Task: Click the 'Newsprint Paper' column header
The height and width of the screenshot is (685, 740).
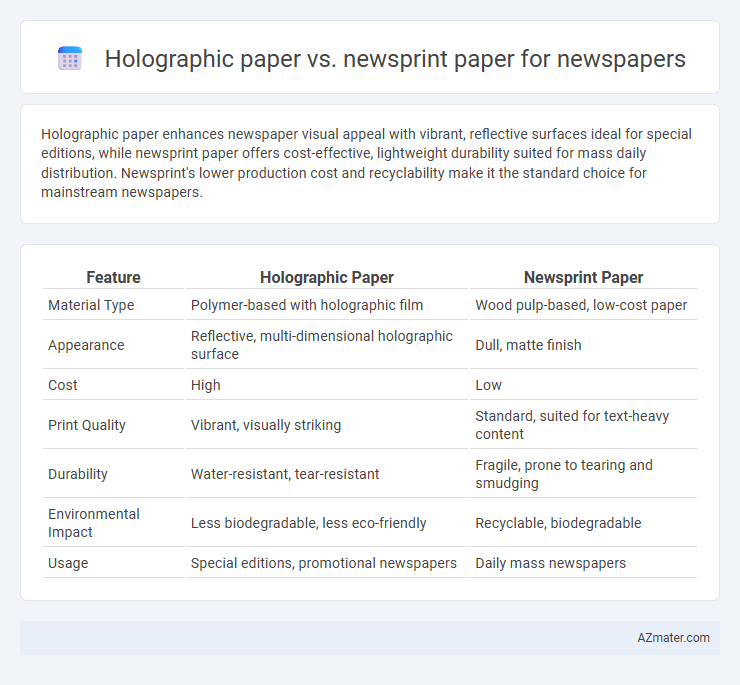Action: coord(583,277)
